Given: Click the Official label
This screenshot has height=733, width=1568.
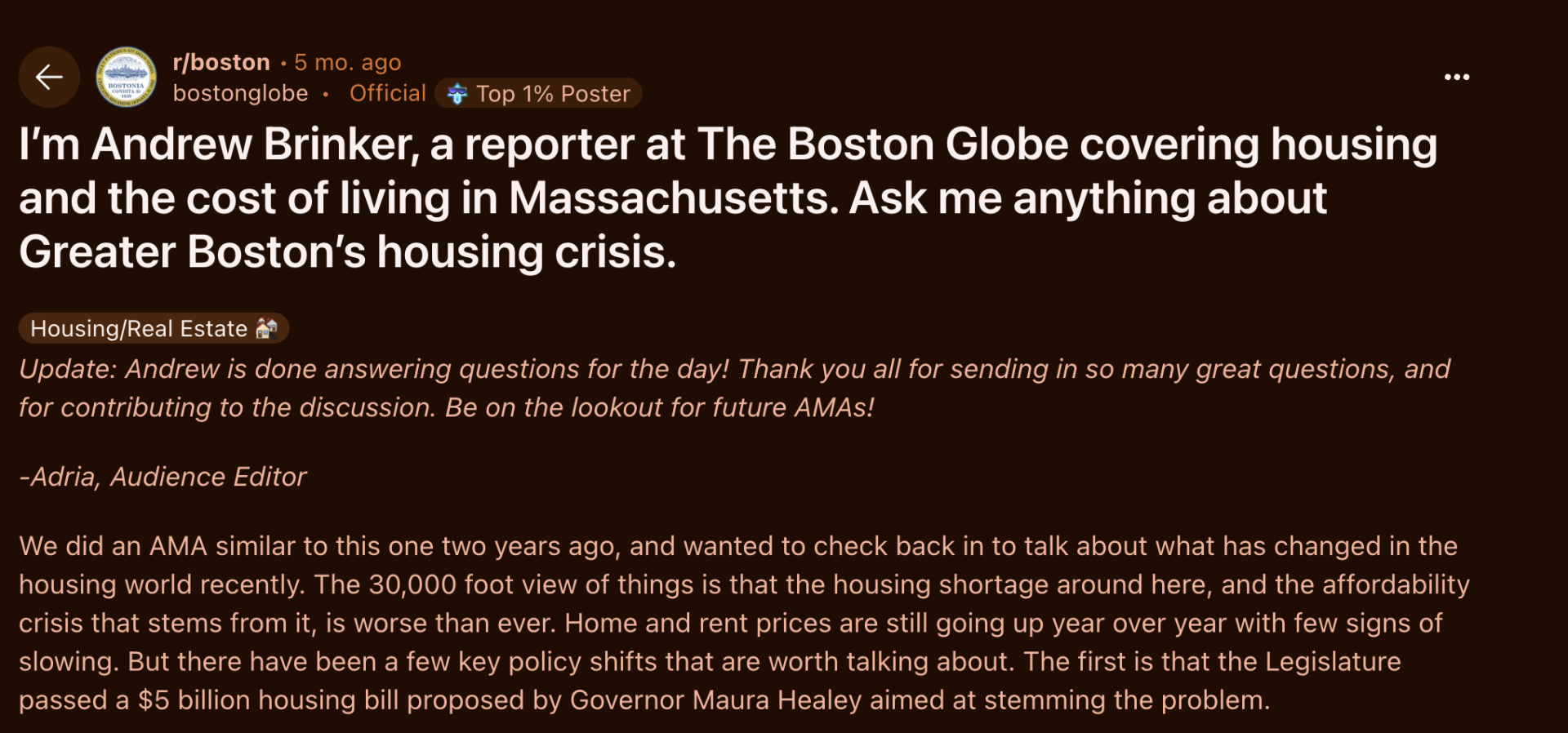Looking at the screenshot, I should 387,94.
